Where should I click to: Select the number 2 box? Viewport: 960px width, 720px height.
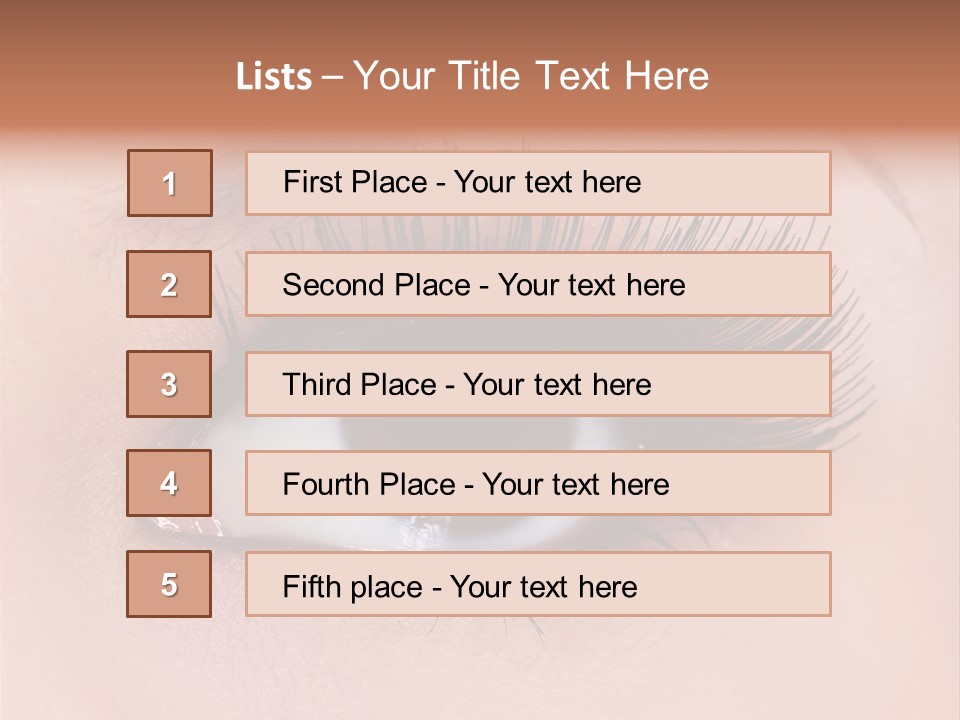click(x=169, y=284)
